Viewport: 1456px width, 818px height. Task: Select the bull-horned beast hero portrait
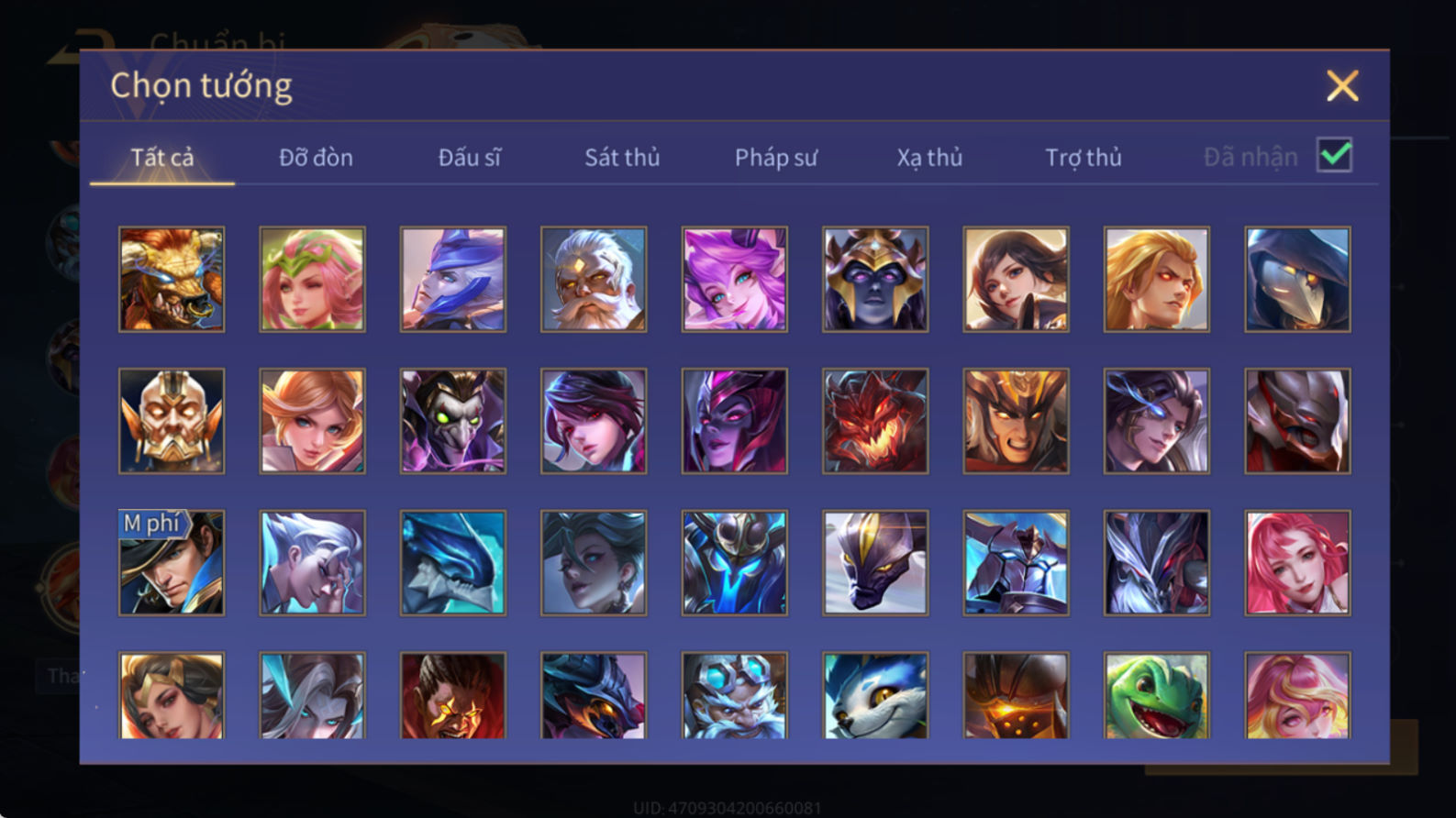[x=172, y=279]
